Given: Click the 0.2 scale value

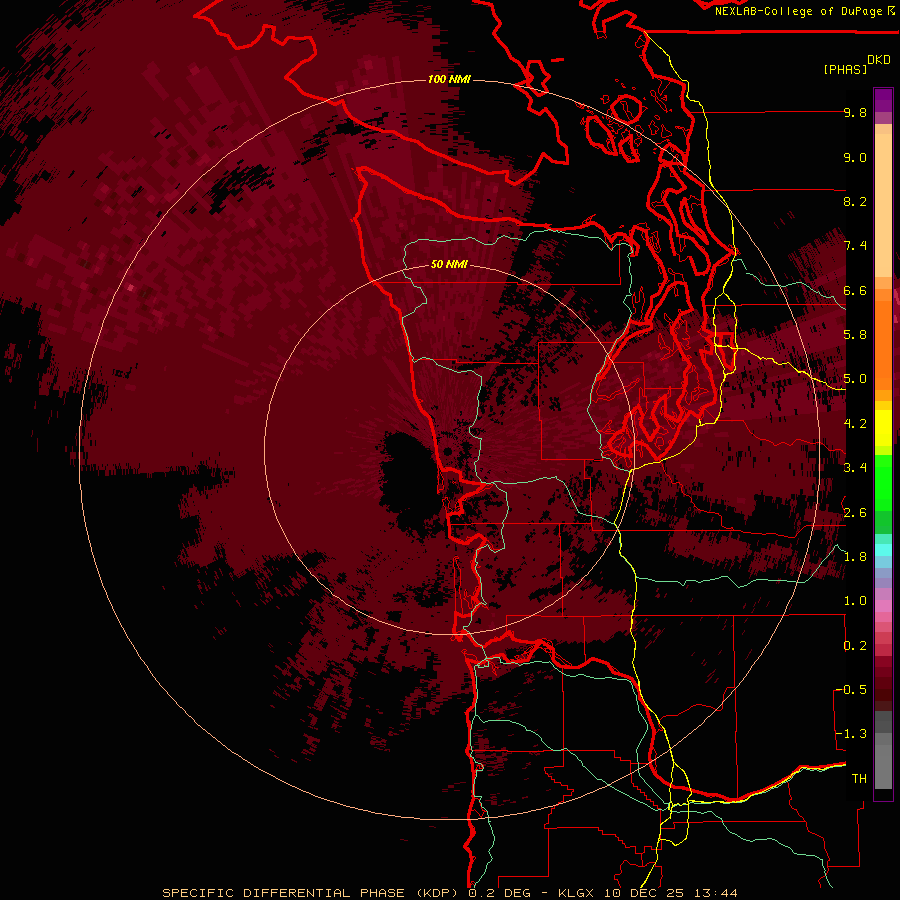Looking at the screenshot, I should [855, 646].
